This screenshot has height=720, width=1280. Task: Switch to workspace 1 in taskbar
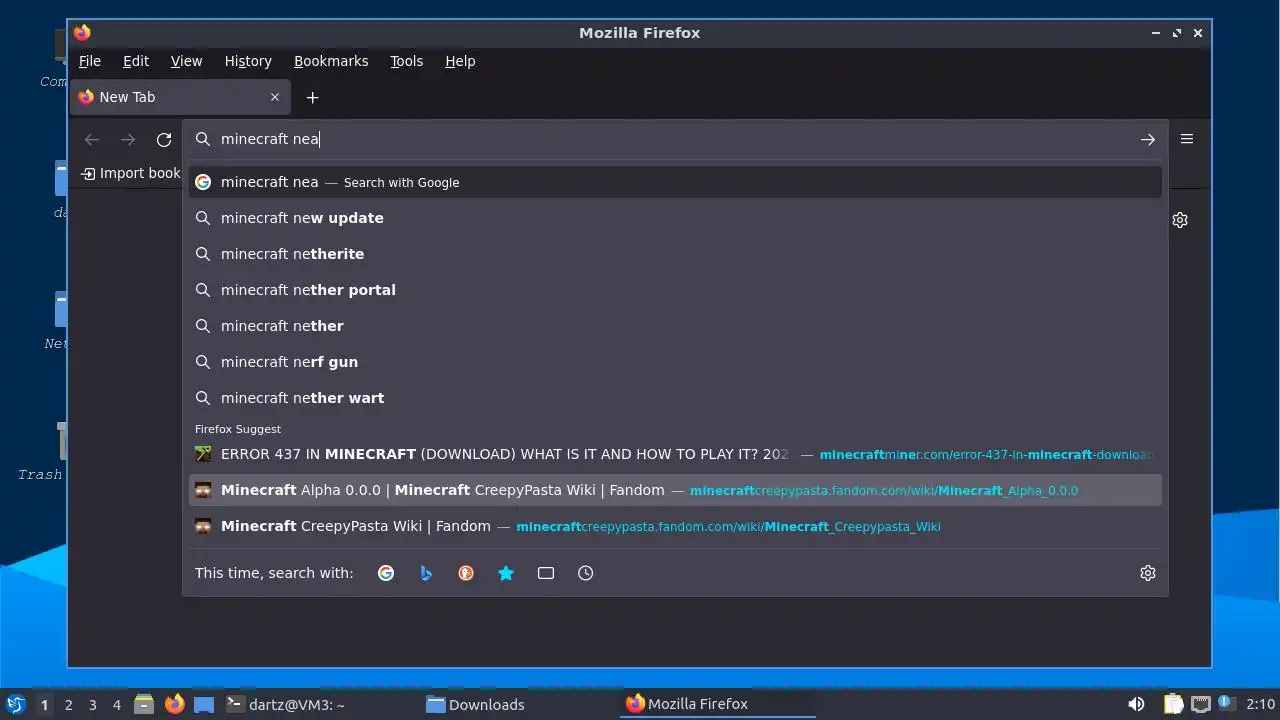coord(44,705)
